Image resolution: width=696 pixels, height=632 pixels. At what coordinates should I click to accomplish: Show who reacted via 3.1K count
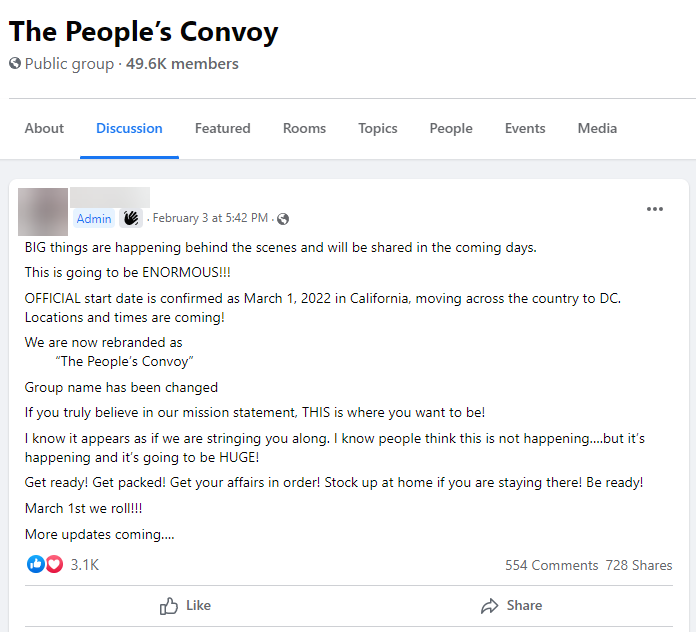click(85, 565)
